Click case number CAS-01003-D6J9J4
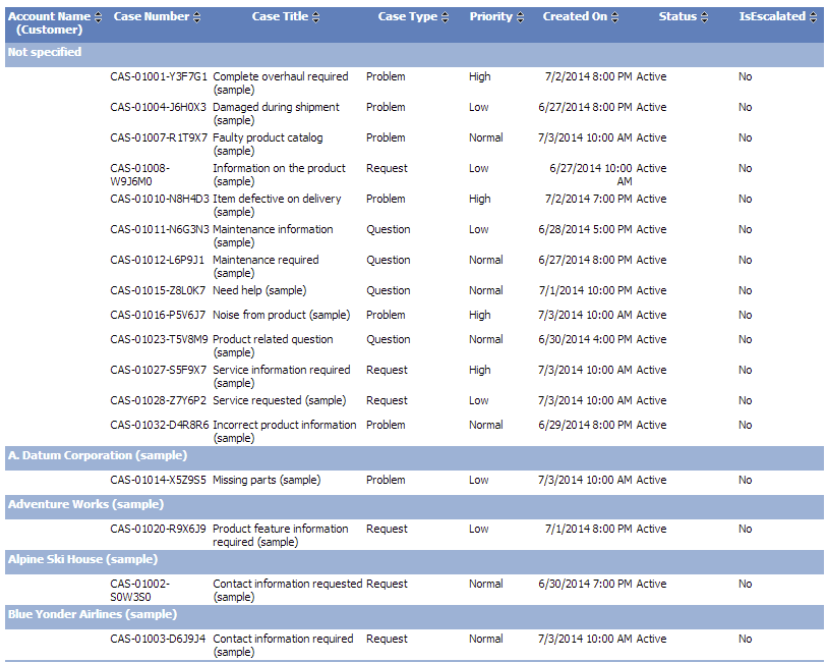 (x=158, y=639)
